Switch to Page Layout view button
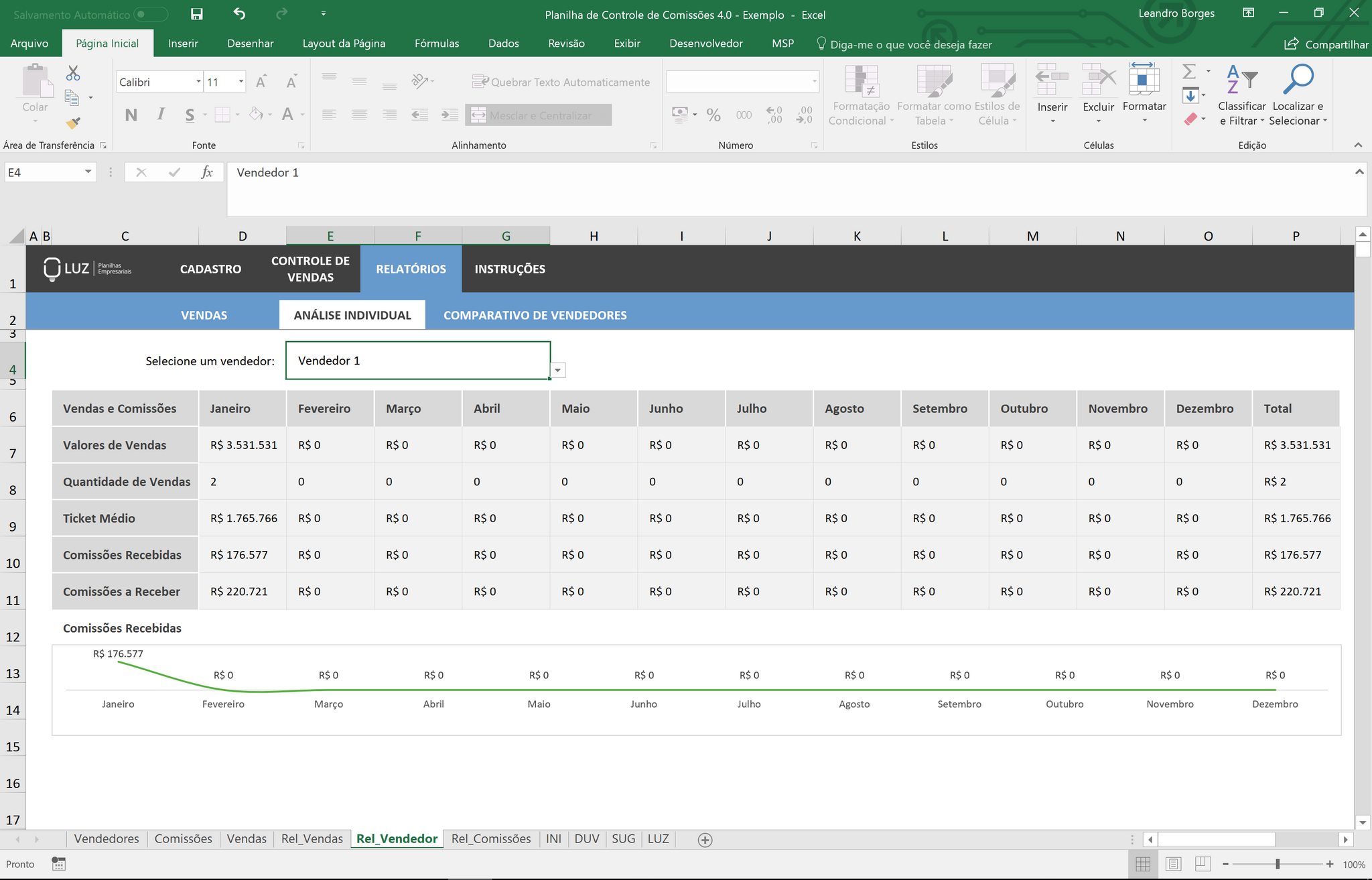This screenshot has width=1372, height=880. point(1173,864)
